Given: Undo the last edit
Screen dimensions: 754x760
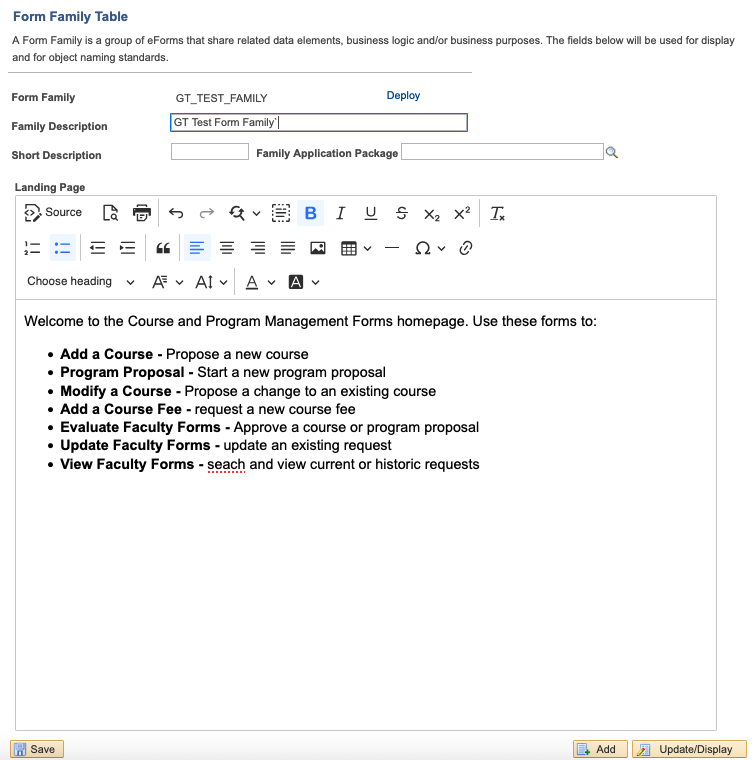Looking at the screenshot, I should tap(176, 213).
